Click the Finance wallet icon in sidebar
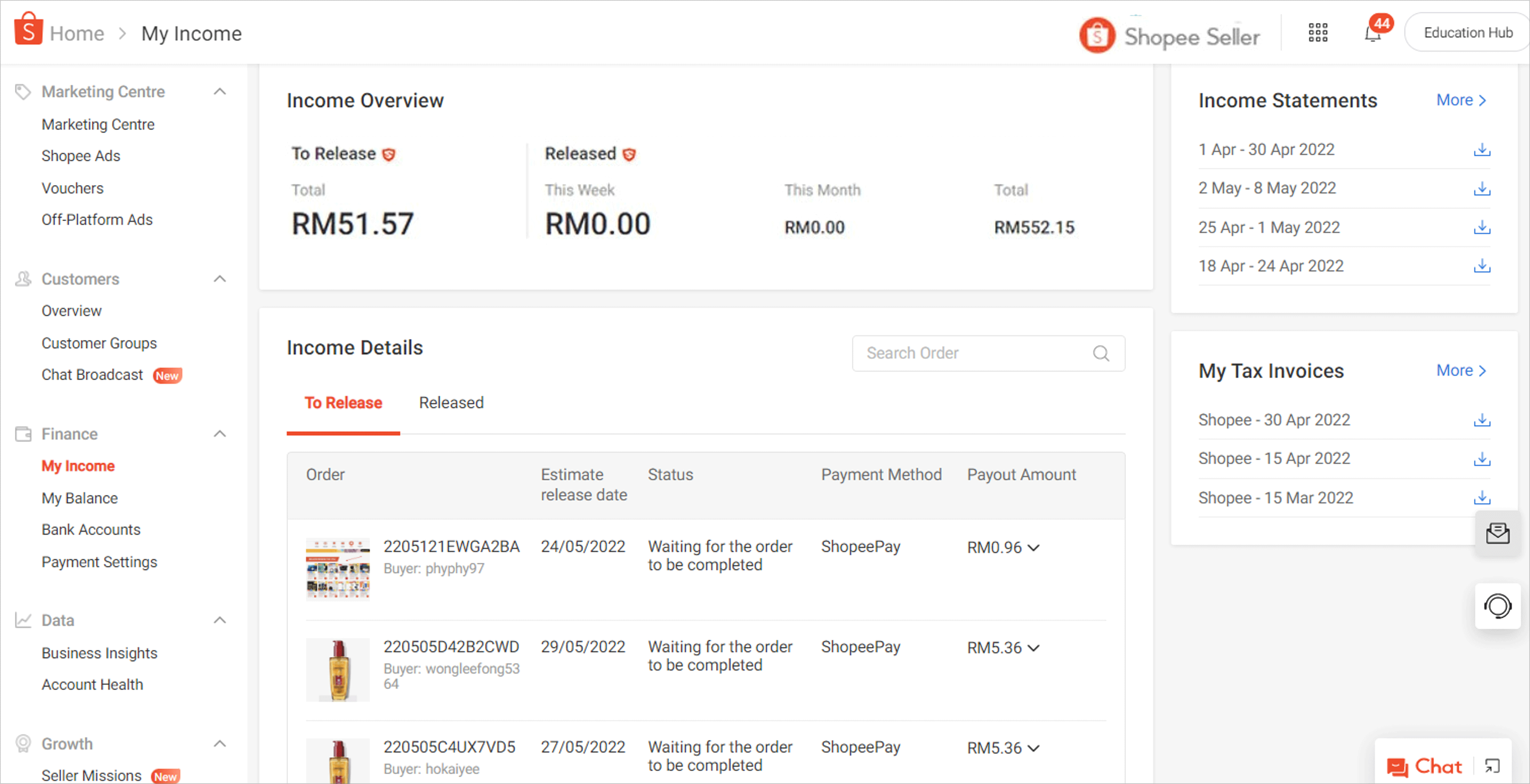Viewport: 1530px width, 784px height. [x=23, y=434]
